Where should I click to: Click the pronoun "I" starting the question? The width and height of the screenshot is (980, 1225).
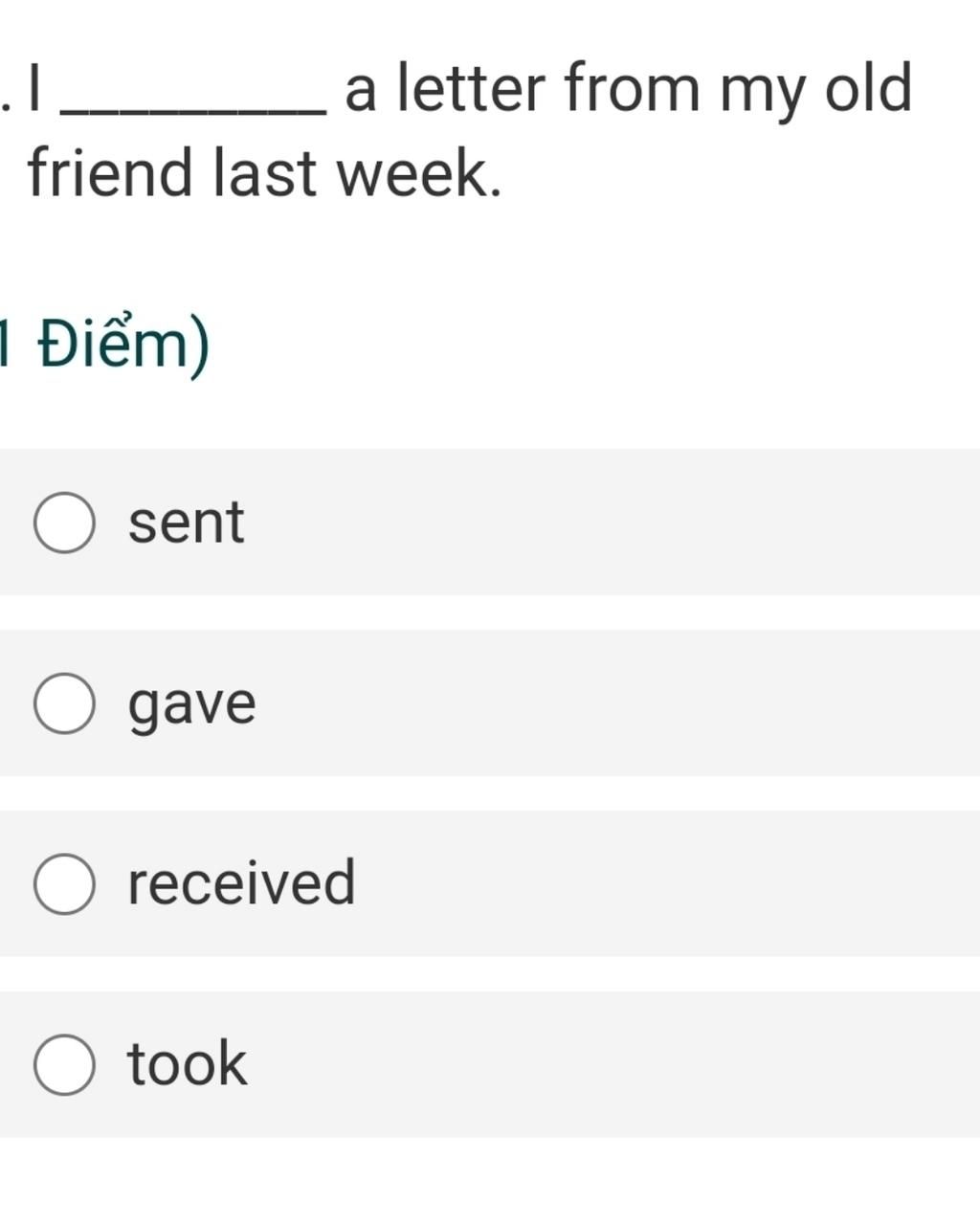pyautogui.click(x=34, y=88)
